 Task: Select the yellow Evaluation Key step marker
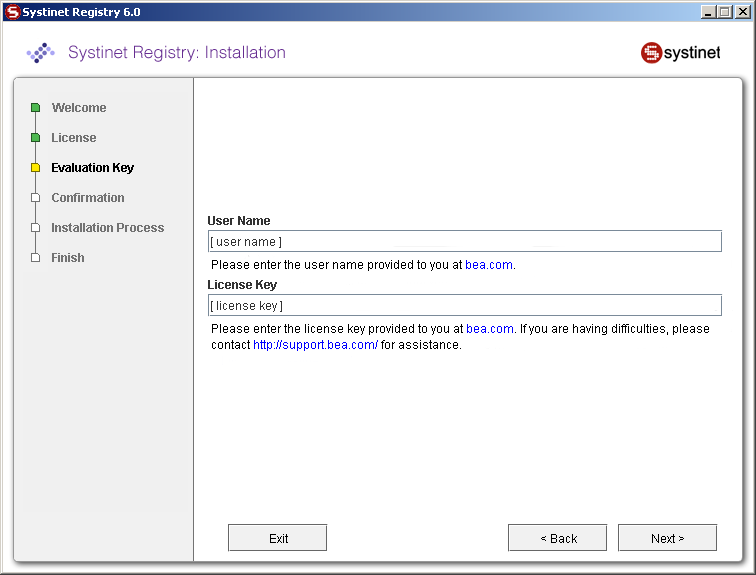35,168
